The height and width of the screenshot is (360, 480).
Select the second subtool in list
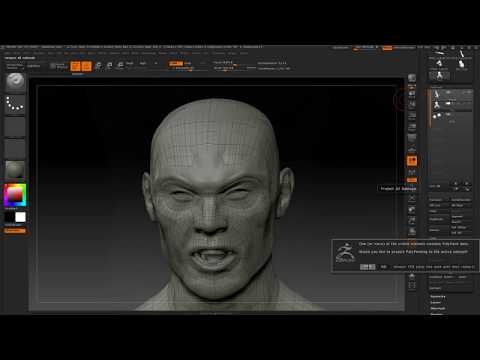tap(452, 105)
